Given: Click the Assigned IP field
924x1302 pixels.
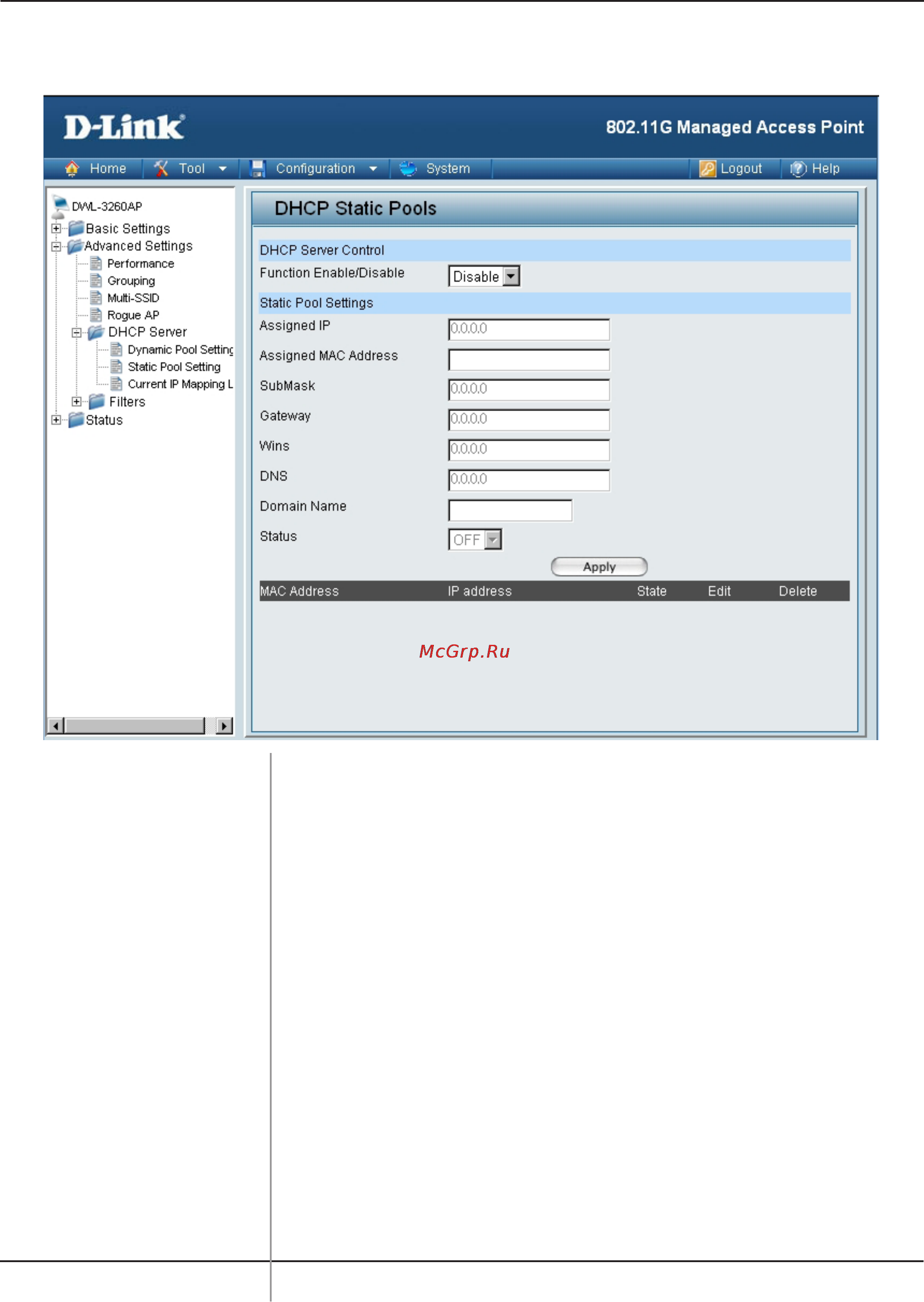Looking at the screenshot, I should (x=529, y=330).
